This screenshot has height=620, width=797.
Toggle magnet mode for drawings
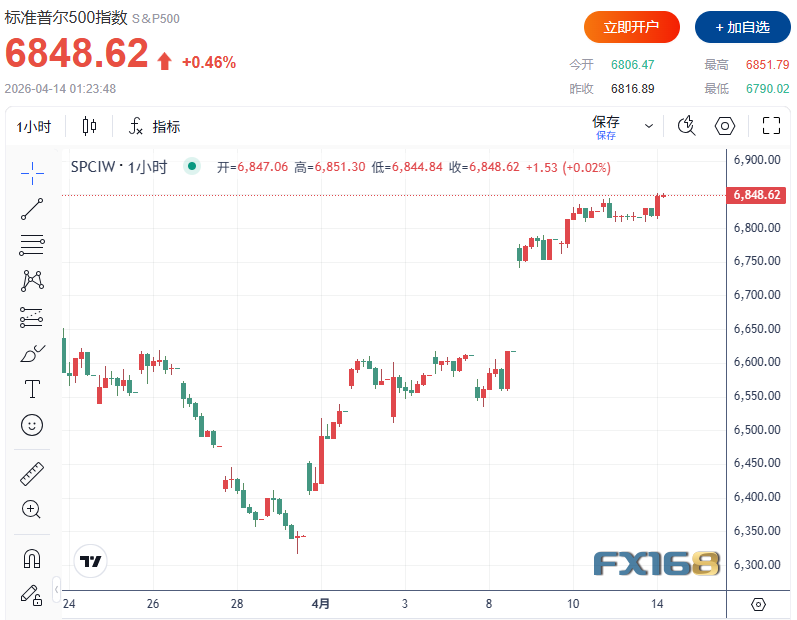point(32,557)
